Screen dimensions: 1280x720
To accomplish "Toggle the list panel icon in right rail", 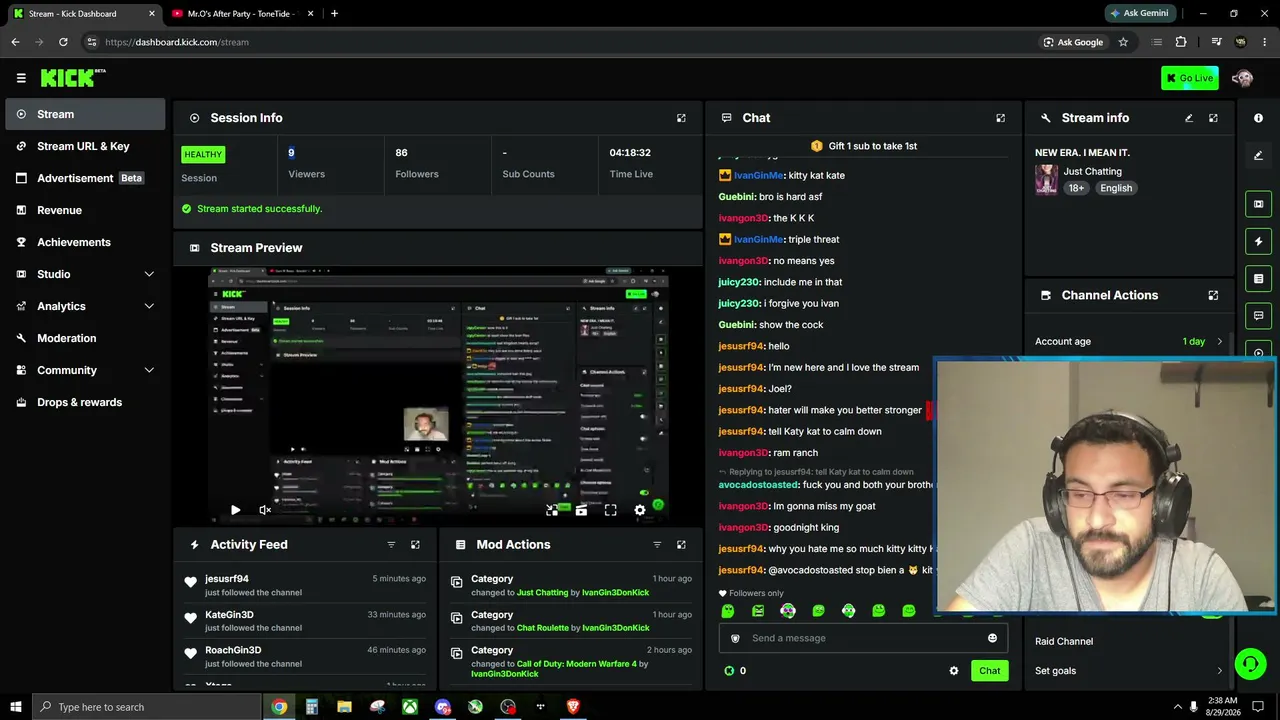I will [x=1258, y=278].
